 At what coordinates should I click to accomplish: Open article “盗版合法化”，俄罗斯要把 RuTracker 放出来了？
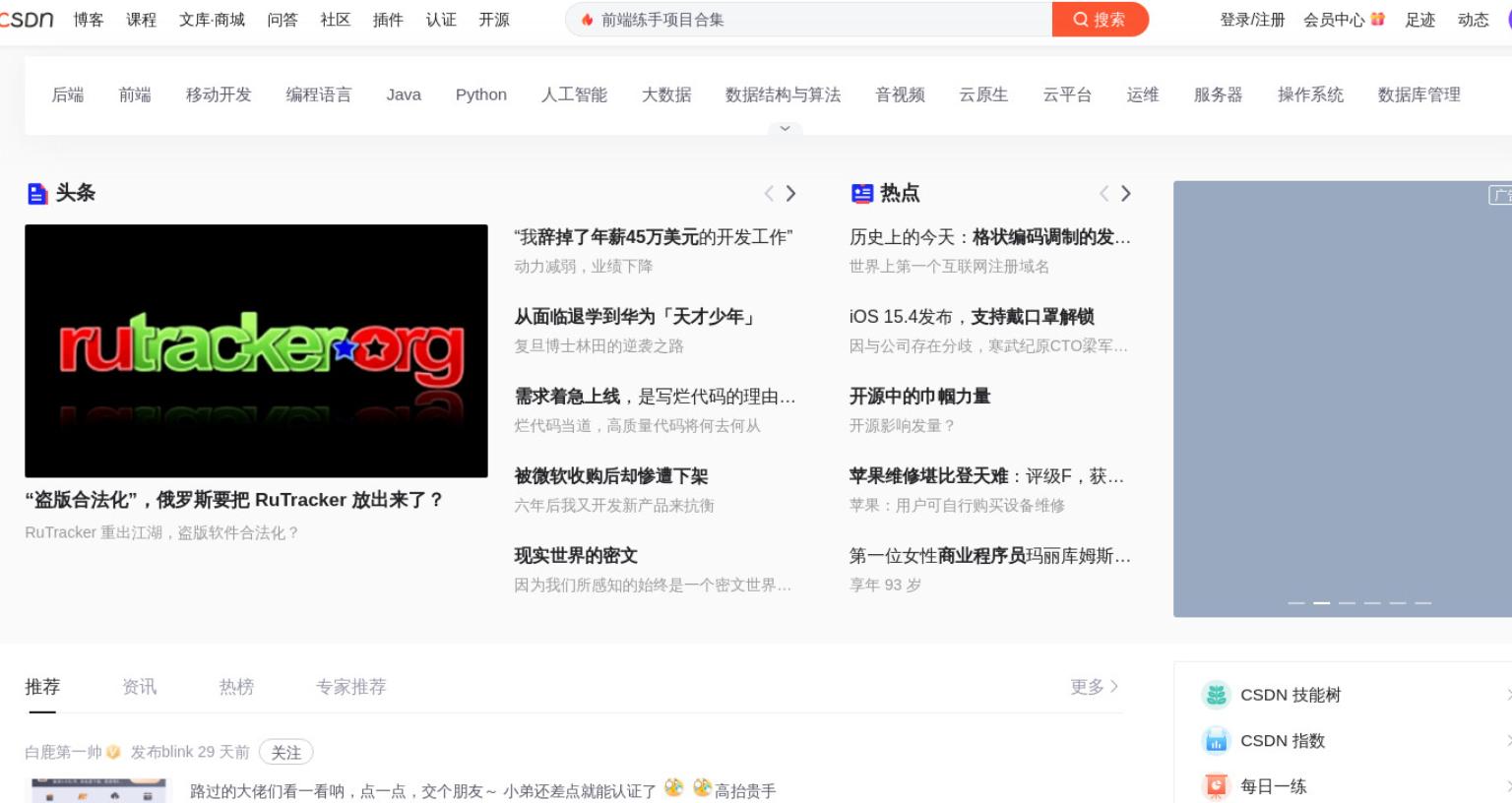[x=234, y=501]
